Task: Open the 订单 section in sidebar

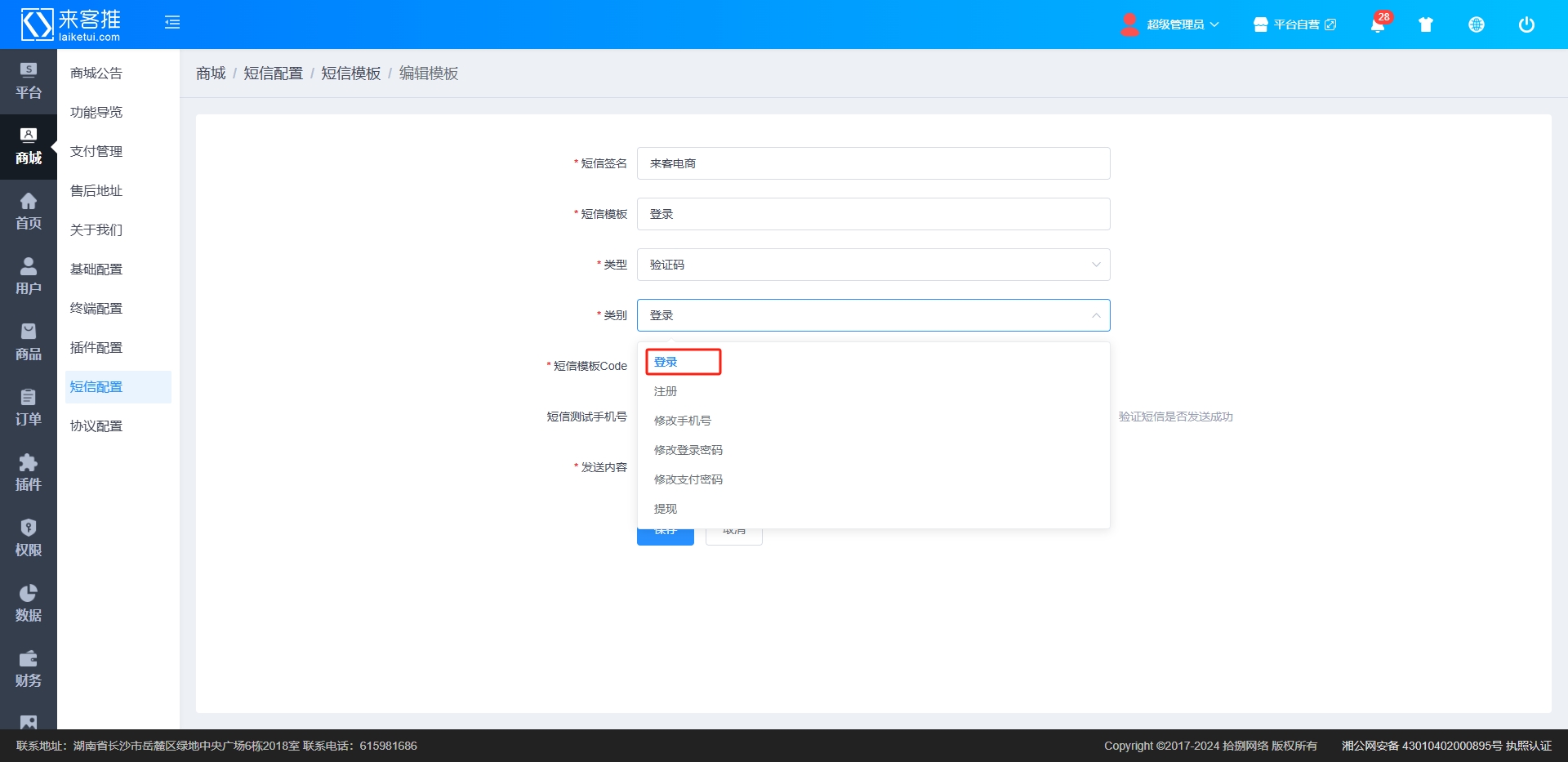Action: click(x=29, y=408)
